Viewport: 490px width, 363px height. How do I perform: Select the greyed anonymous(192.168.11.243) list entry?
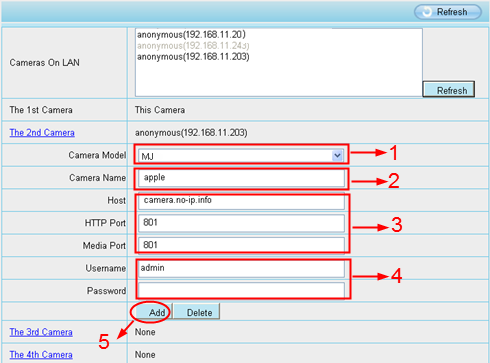click(x=193, y=46)
